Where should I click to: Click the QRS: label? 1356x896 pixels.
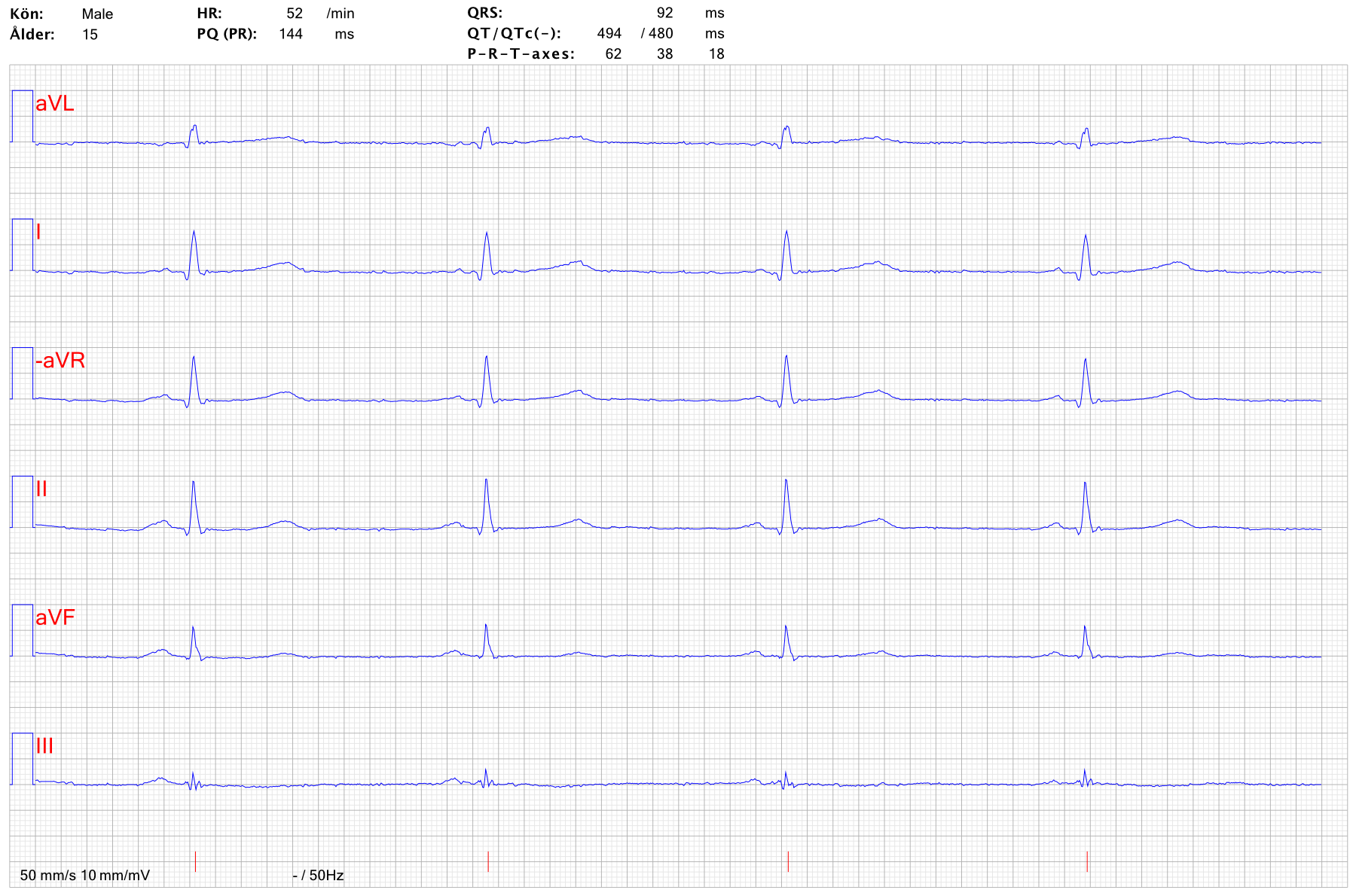484,13
